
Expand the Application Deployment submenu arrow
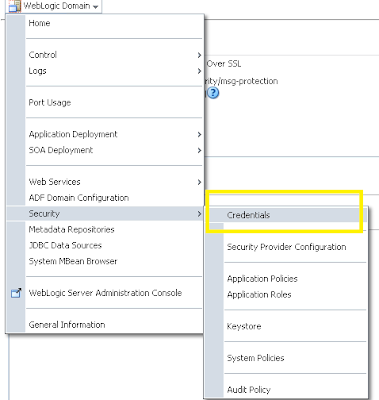click(199, 134)
